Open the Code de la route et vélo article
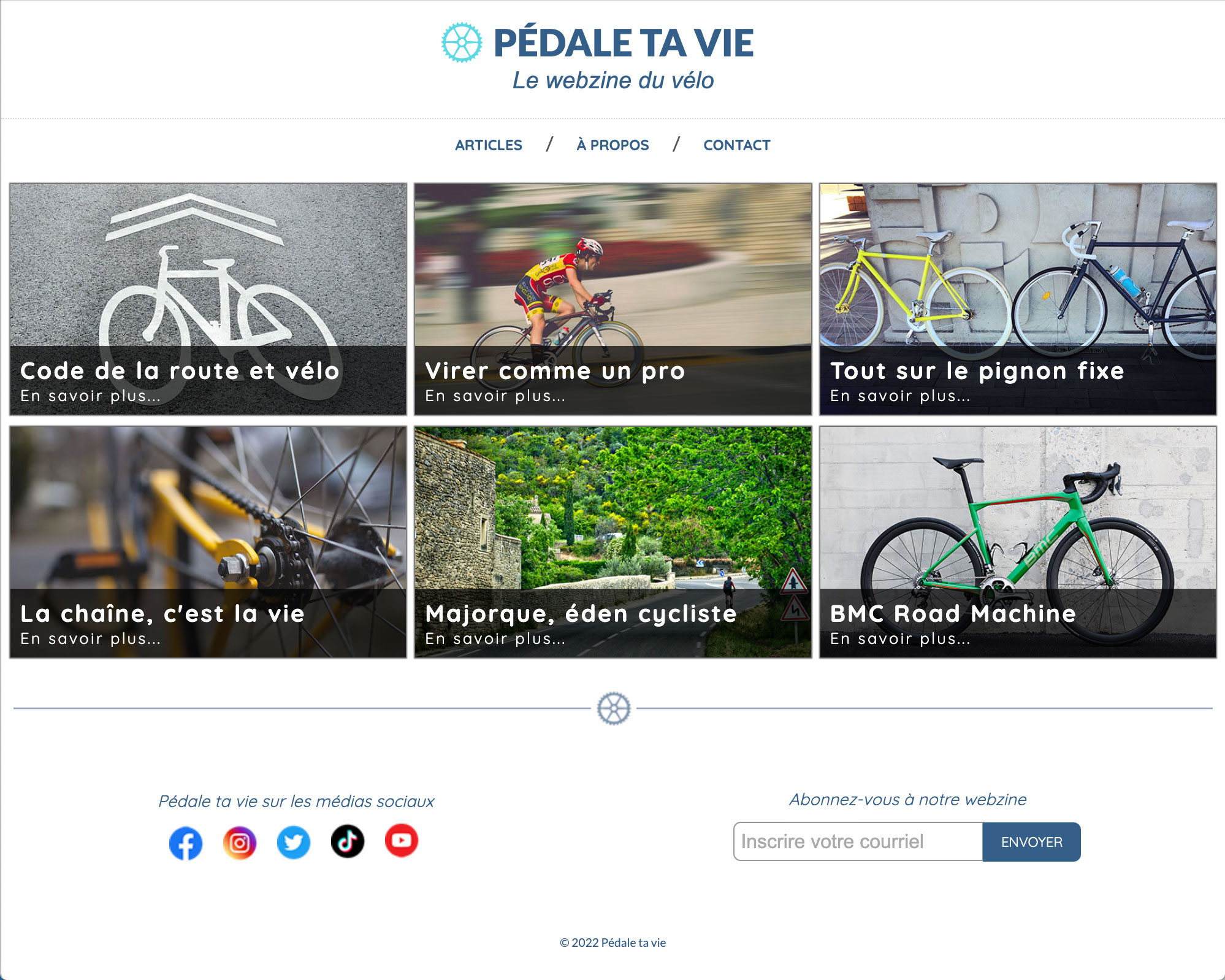The height and width of the screenshot is (980, 1225). (208, 299)
